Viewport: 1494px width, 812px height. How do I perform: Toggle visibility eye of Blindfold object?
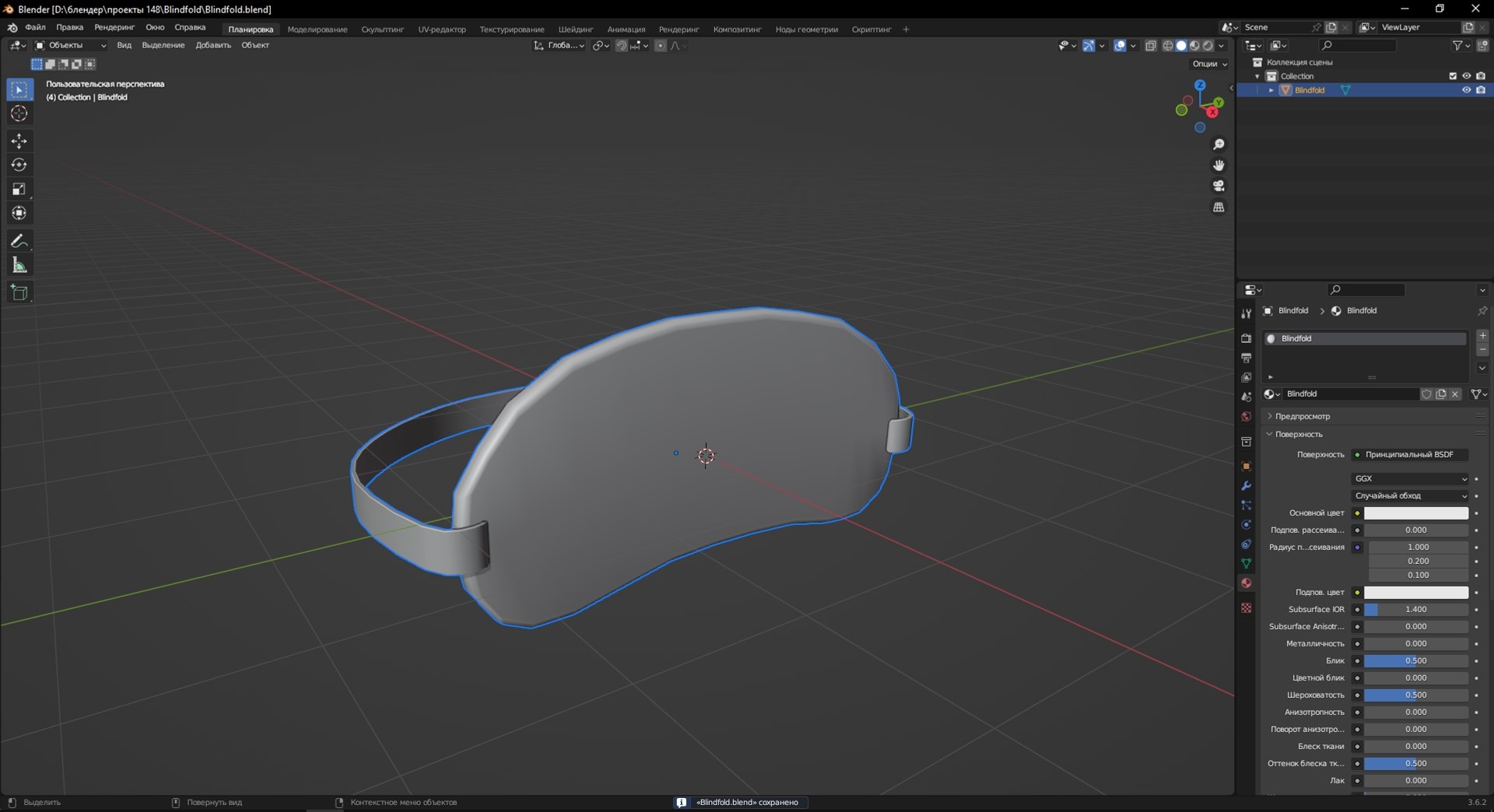(x=1466, y=90)
